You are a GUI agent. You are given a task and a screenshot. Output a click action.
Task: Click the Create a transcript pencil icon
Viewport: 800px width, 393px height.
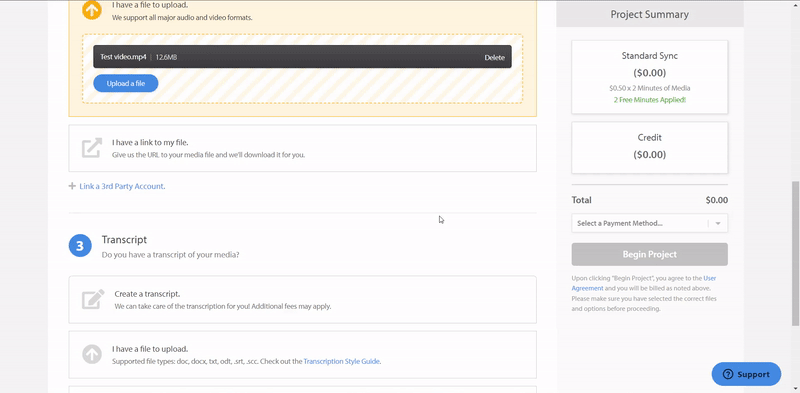pyautogui.click(x=93, y=299)
